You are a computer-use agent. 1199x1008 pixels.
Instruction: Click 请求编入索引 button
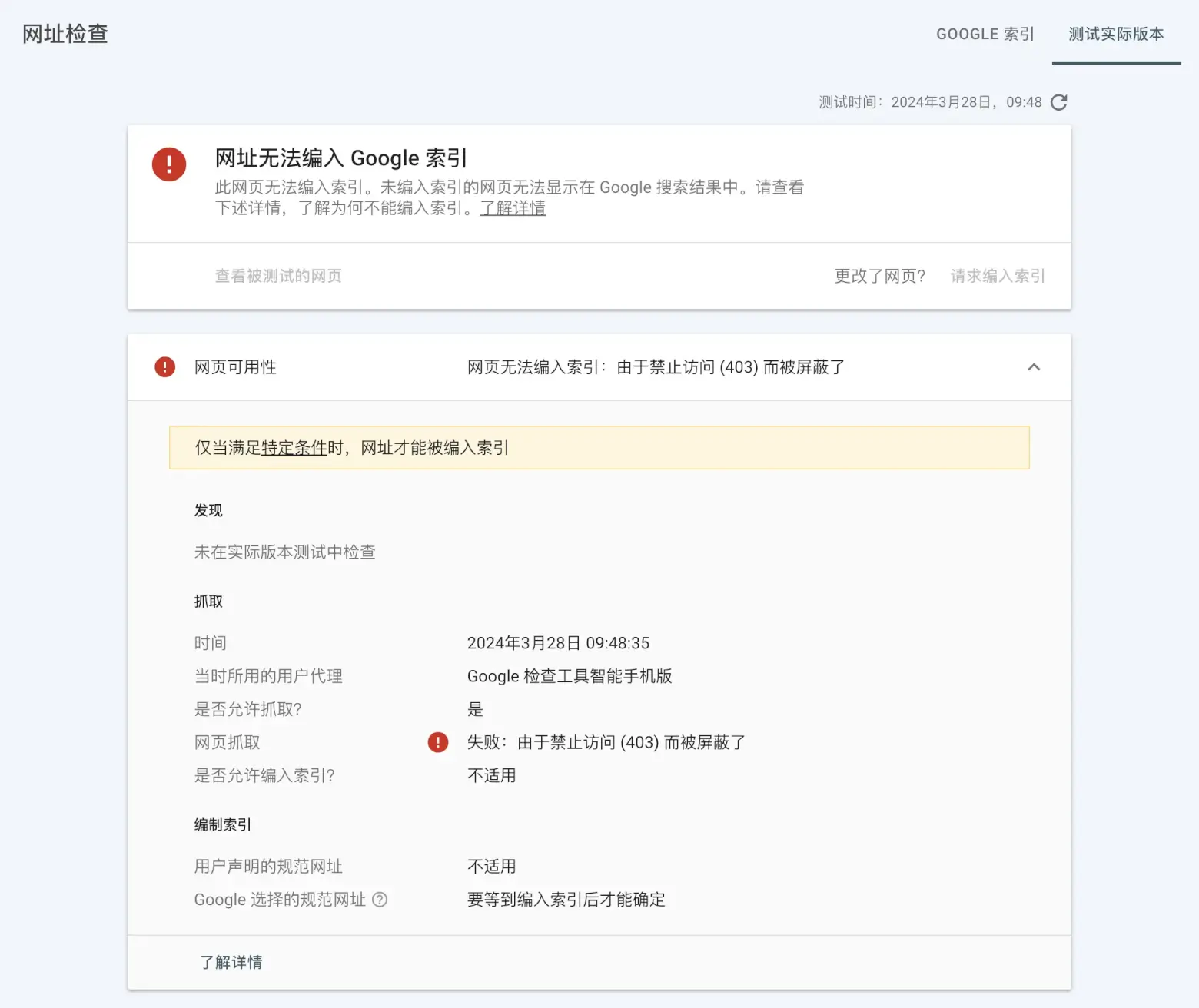998,276
